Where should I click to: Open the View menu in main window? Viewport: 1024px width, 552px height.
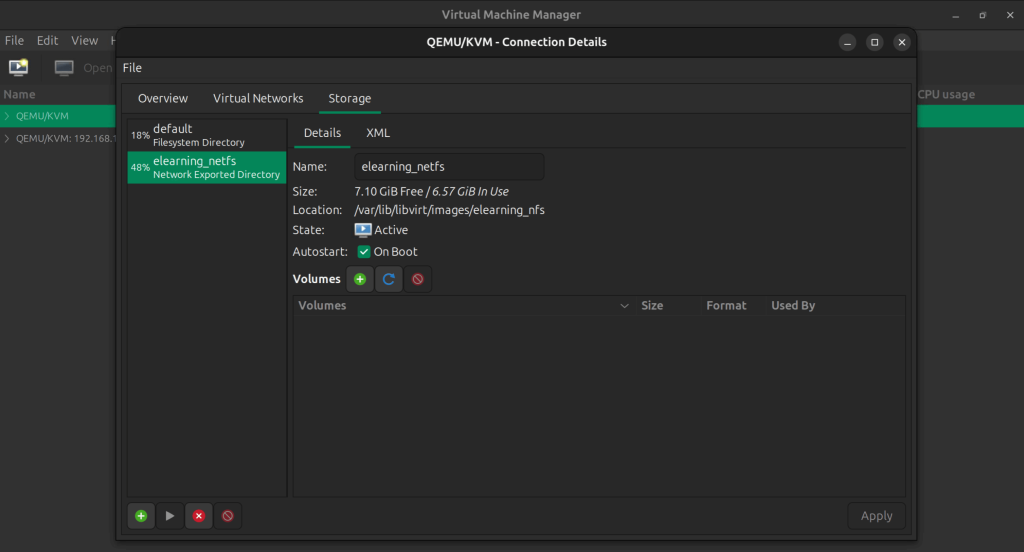click(84, 41)
